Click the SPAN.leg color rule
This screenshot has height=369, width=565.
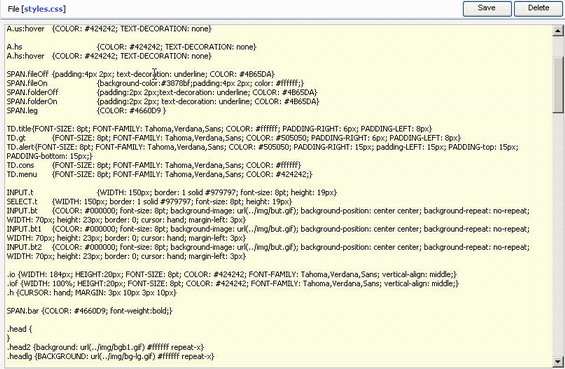86,111
